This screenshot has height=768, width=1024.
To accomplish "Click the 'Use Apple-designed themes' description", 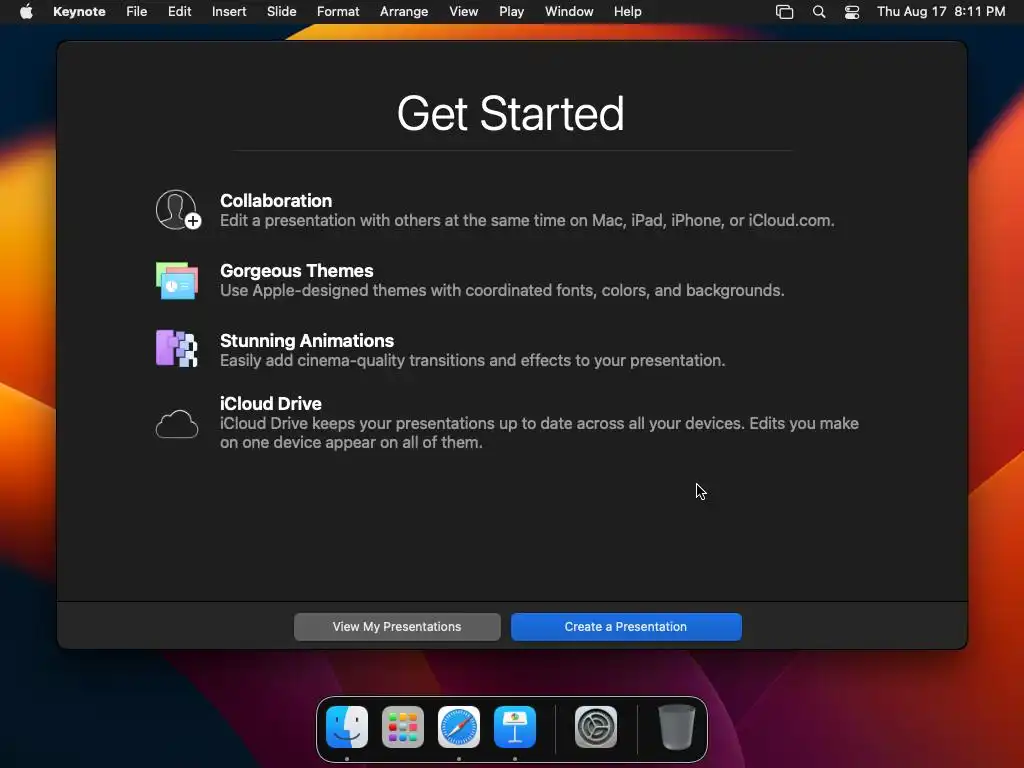I will point(502,291).
